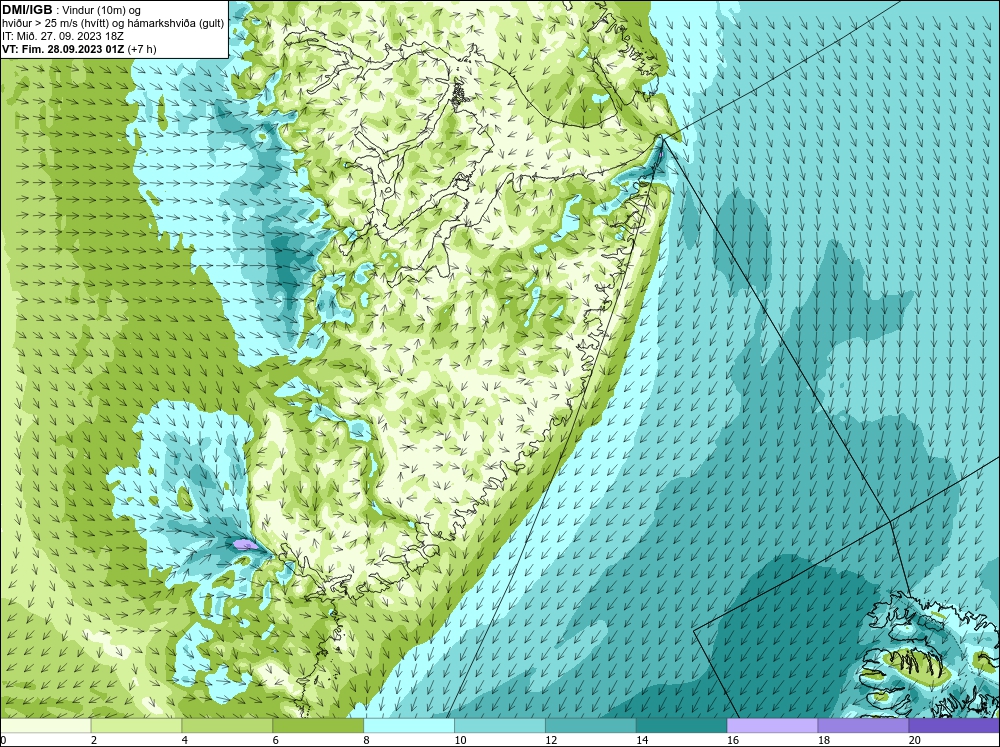Click the 10–12 m/s turquoise swatch
This screenshot has height=747, width=1000.
tap(499, 725)
